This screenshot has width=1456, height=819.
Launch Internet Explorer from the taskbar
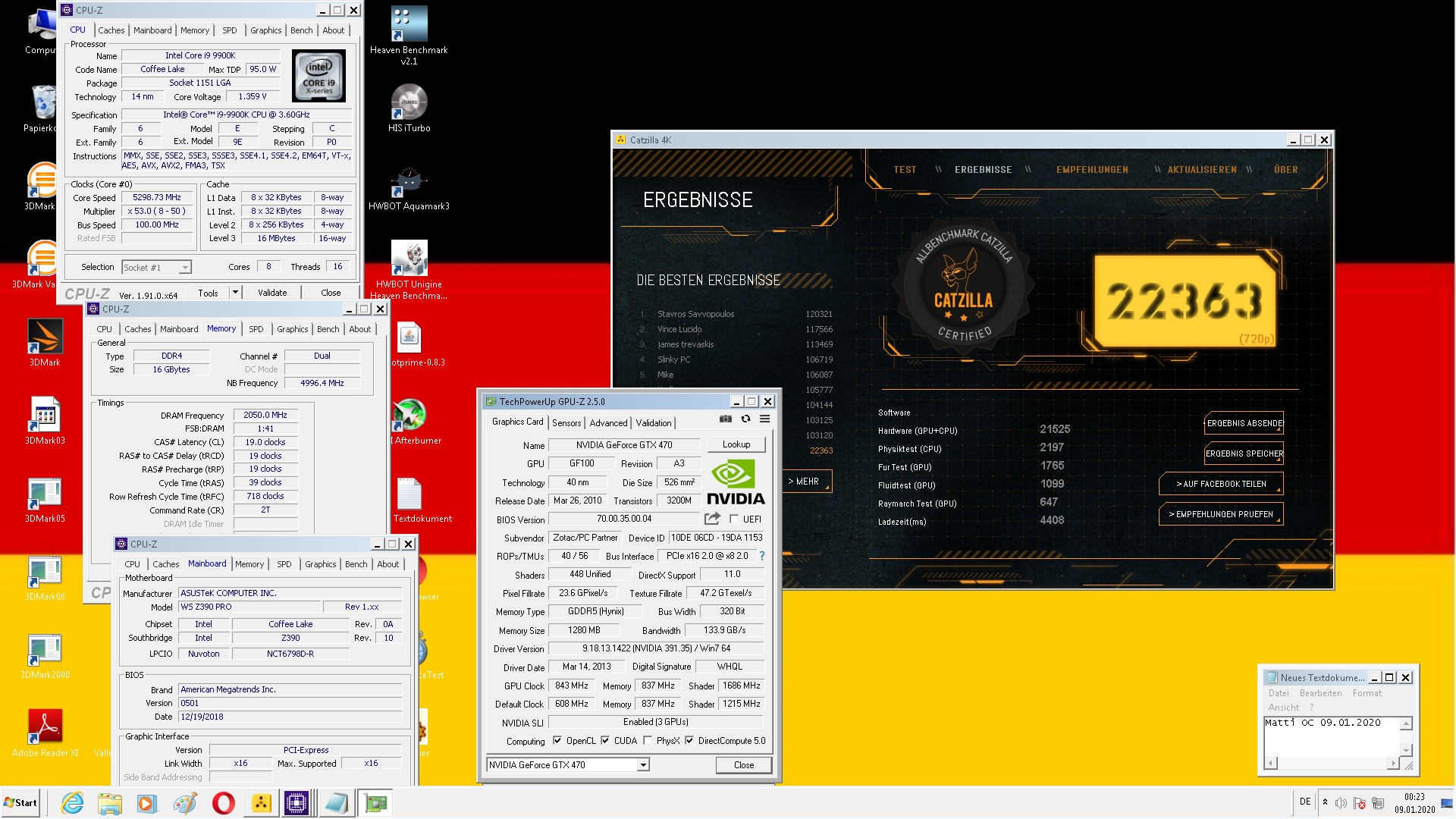point(73,803)
